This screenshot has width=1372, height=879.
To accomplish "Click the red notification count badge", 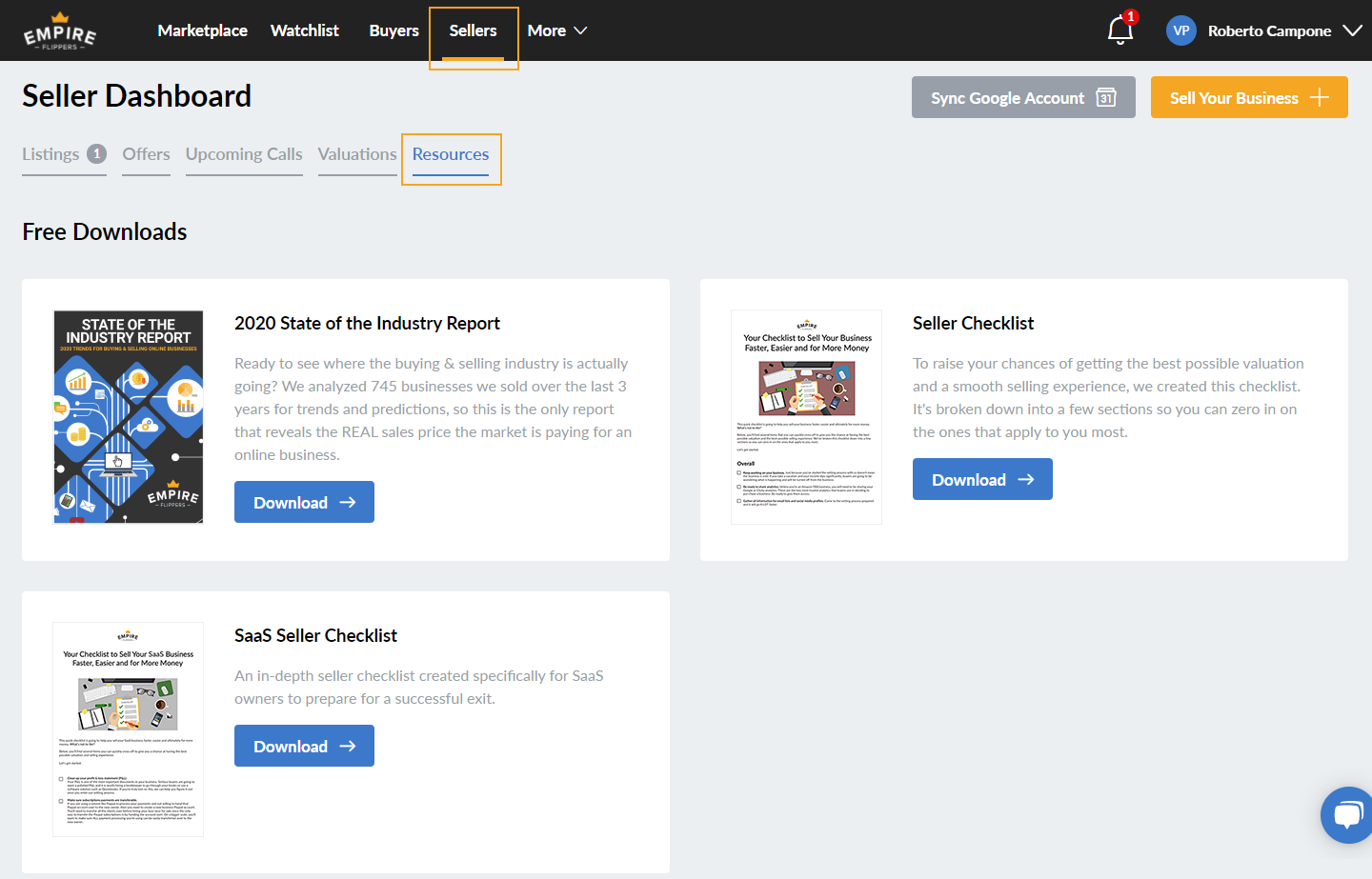I will (1131, 16).
